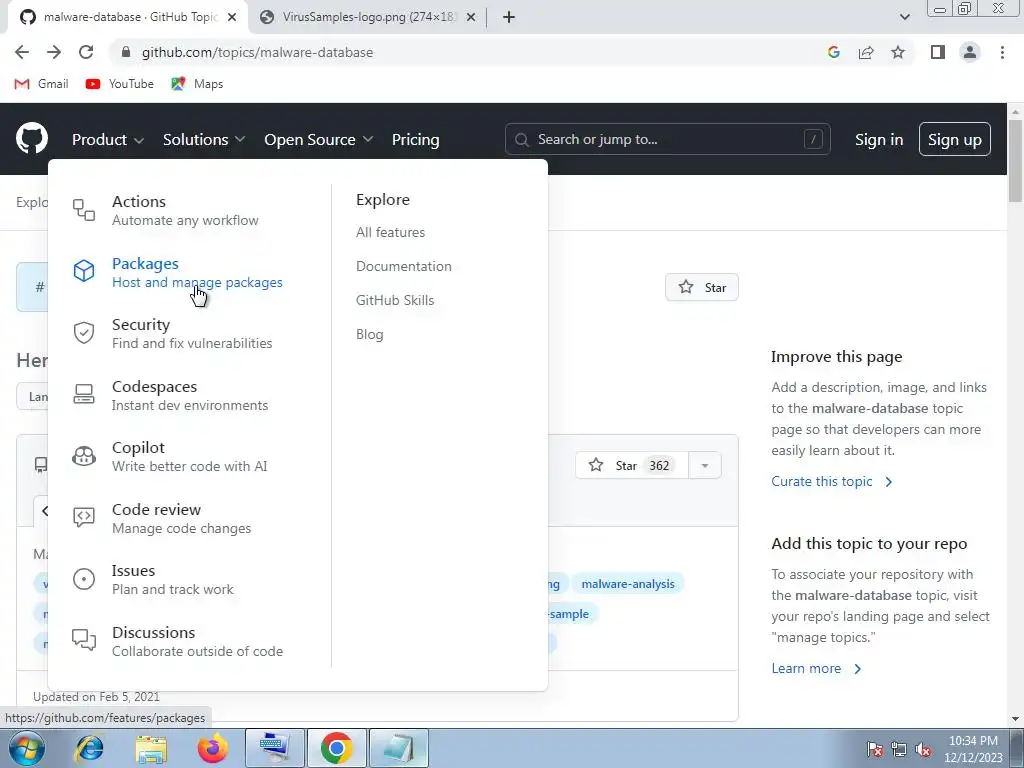Click the address bar URL
The width and height of the screenshot is (1024, 768).
click(257, 52)
